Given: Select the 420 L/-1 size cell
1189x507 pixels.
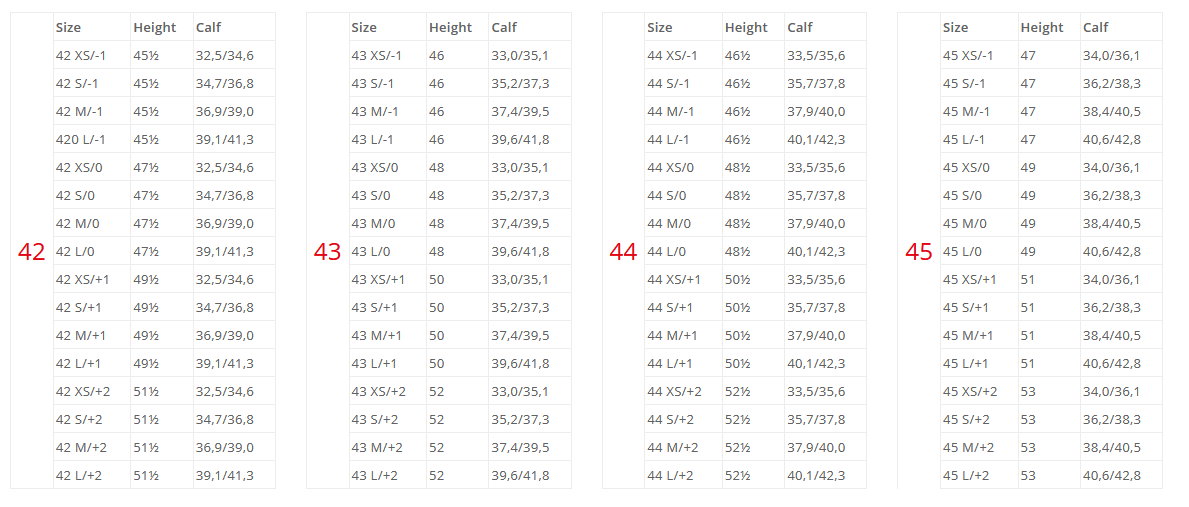Looking at the screenshot, I should coord(92,139).
